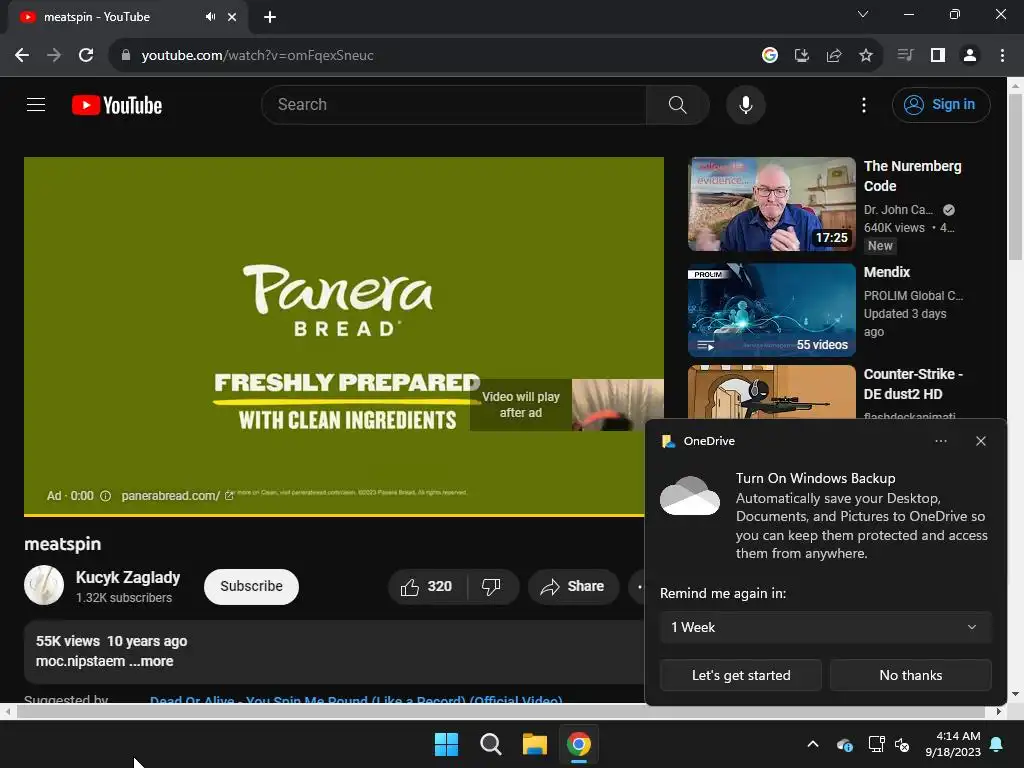This screenshot has width=1024, height=768.
Task: Expand the '1 Week' reminder dropdown
Action: pyautogui.click(x=825, y=627)
